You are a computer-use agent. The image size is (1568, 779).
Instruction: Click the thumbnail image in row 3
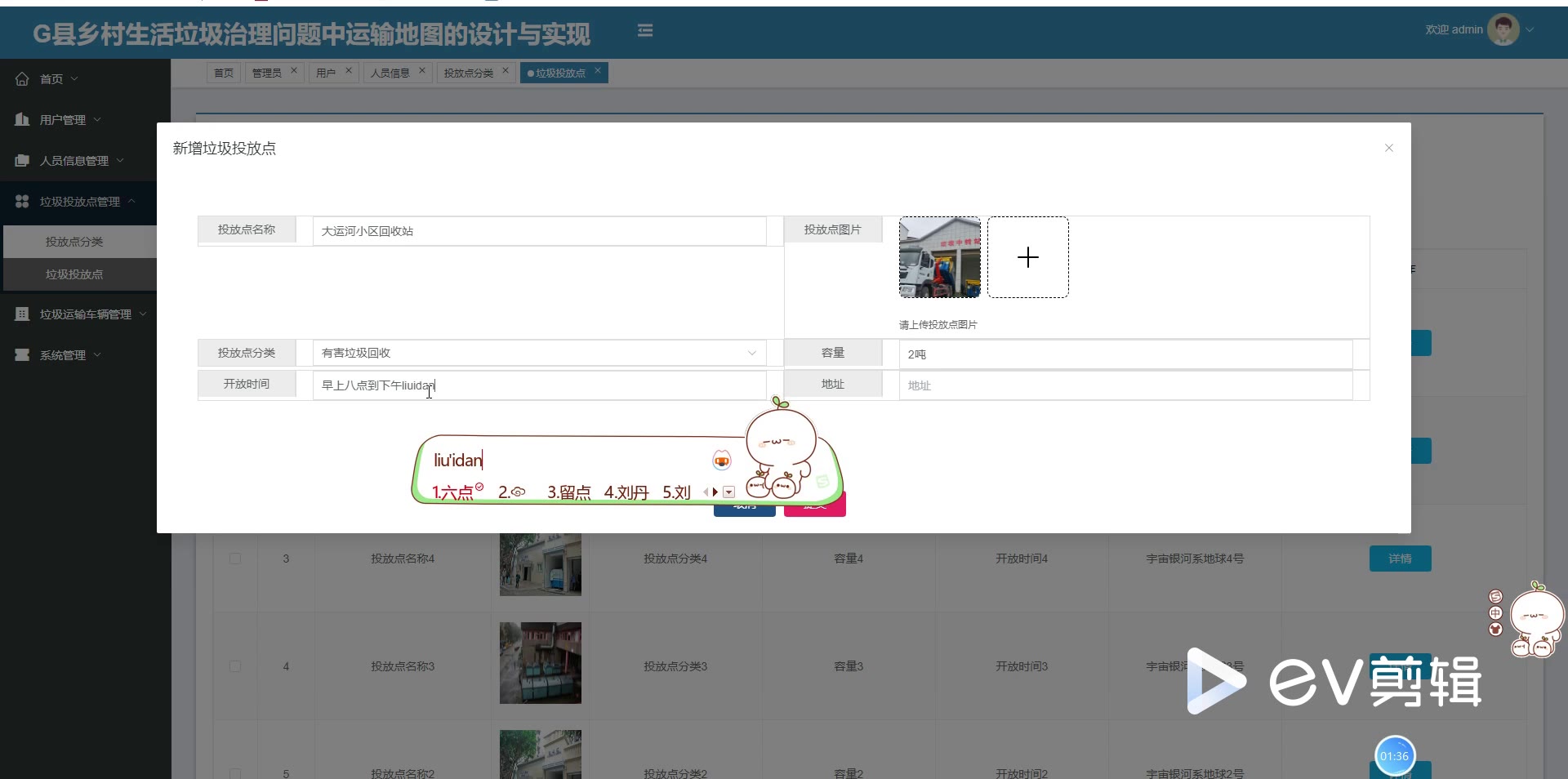pyautogui.click(x=541, y=564)
